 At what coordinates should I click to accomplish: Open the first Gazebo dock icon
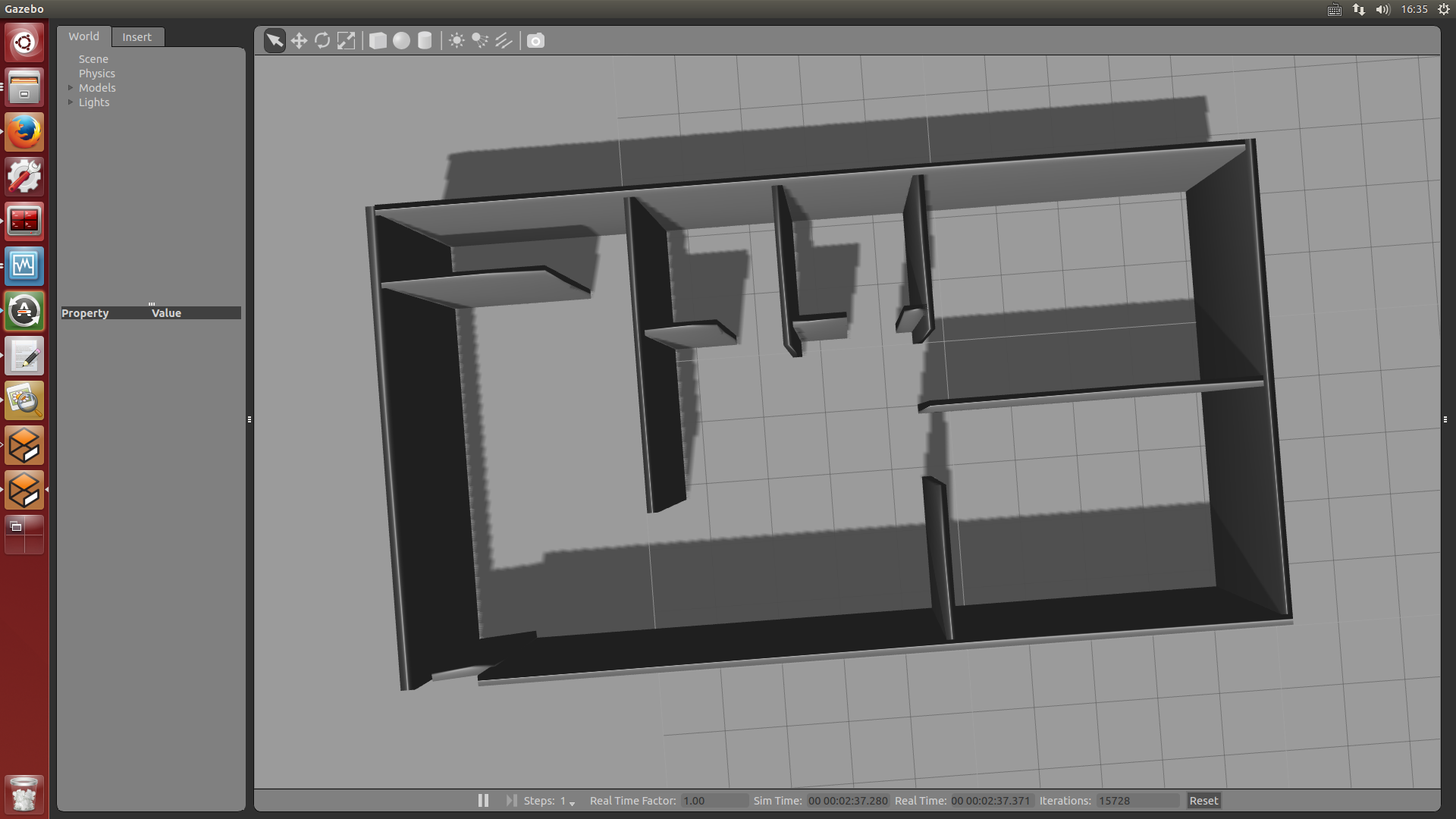[24, 445]
